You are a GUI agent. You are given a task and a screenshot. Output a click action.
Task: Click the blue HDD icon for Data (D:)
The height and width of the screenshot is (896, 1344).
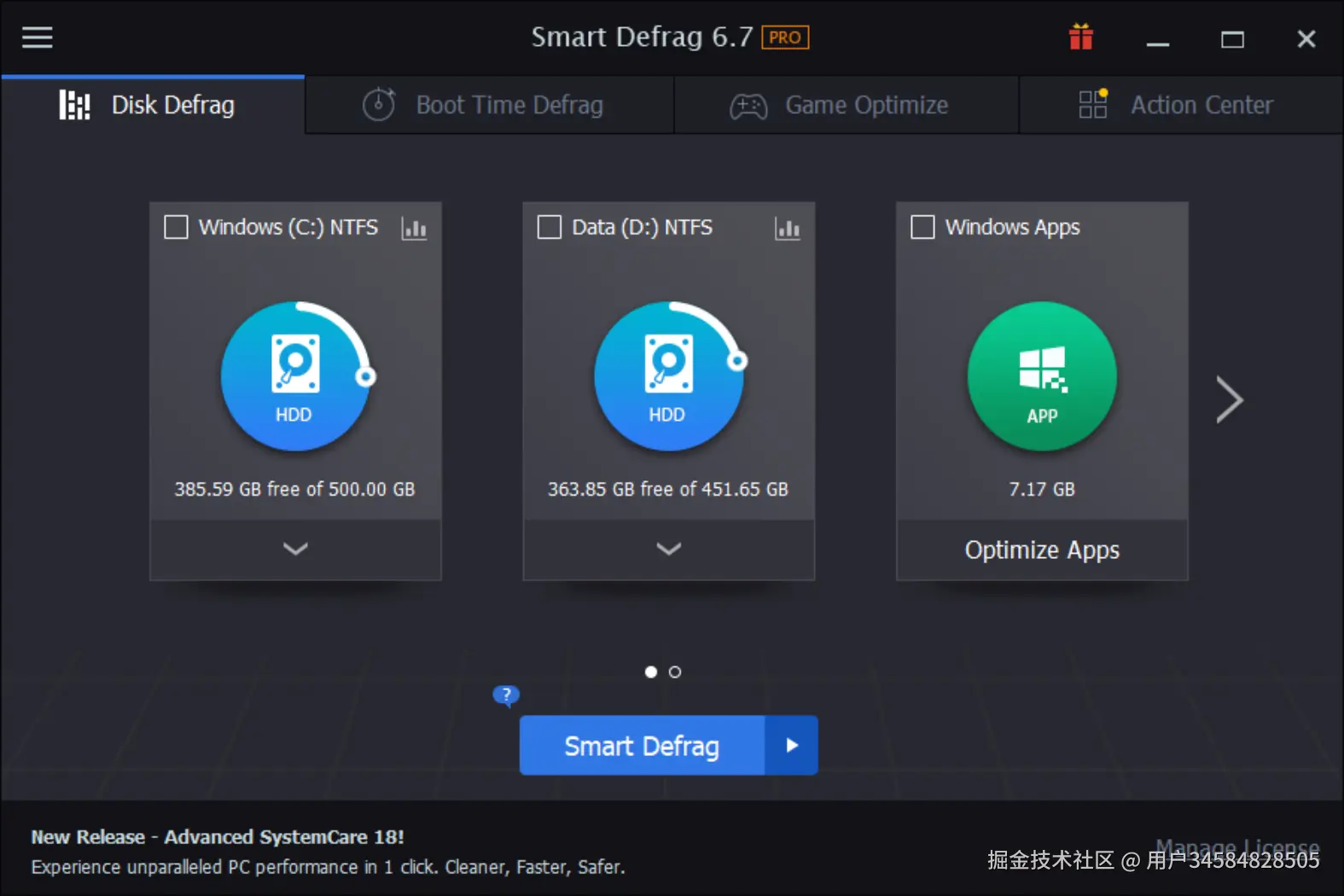pos(669,376)
